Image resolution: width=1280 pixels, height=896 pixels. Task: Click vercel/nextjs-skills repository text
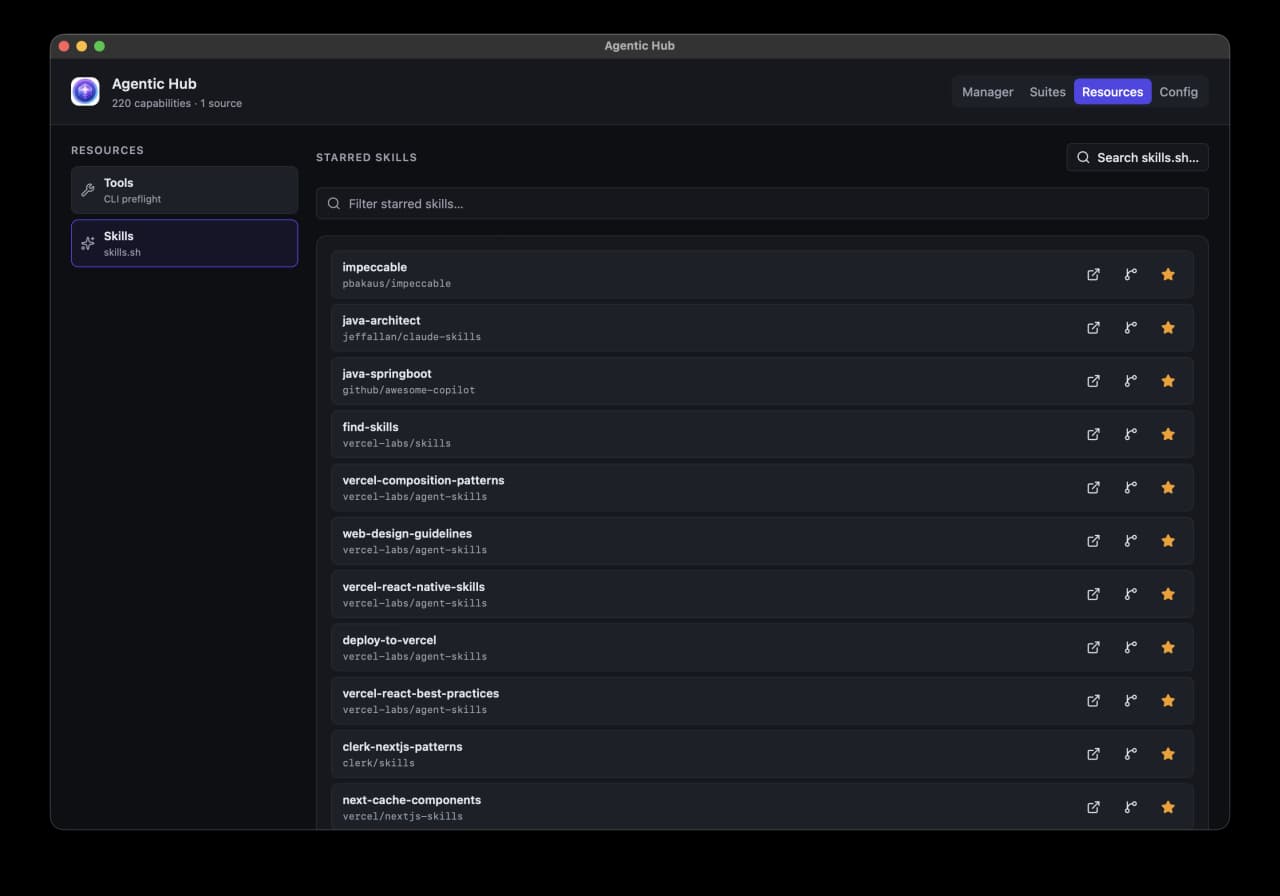(403, 816)
